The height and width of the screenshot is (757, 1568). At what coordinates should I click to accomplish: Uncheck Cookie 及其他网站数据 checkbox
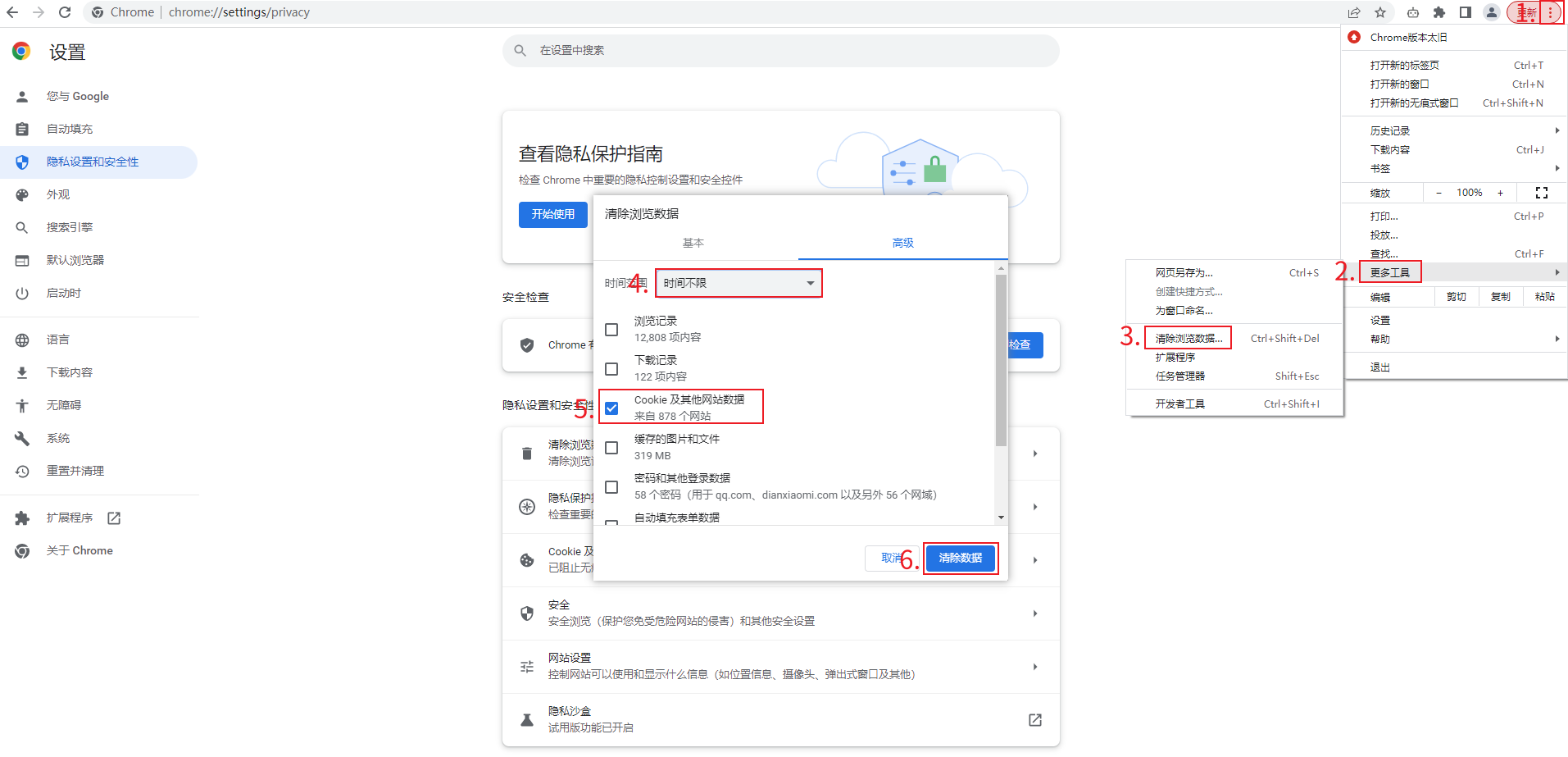pos(611,408)
